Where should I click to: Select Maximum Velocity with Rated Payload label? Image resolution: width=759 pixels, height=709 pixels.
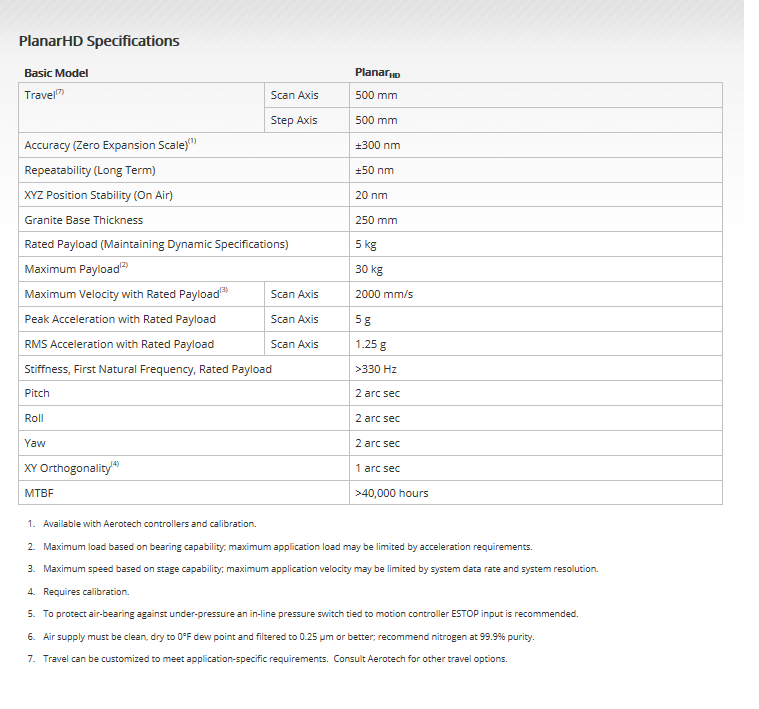coord(126,294)
